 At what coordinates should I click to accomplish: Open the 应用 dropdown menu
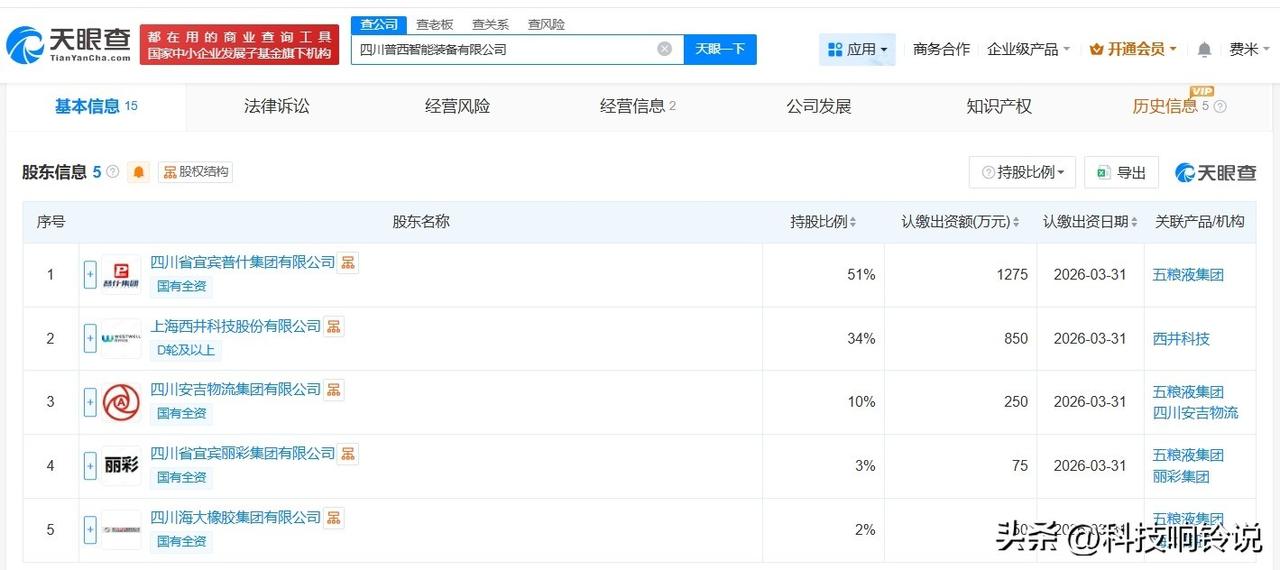pos(858,49)
